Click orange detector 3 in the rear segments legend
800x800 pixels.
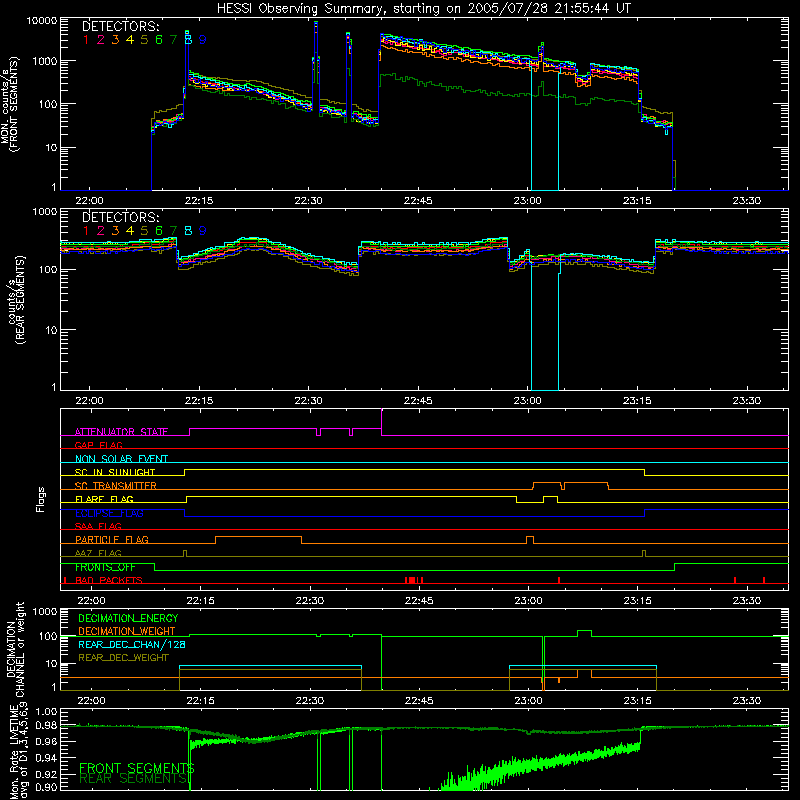(115, 231)
